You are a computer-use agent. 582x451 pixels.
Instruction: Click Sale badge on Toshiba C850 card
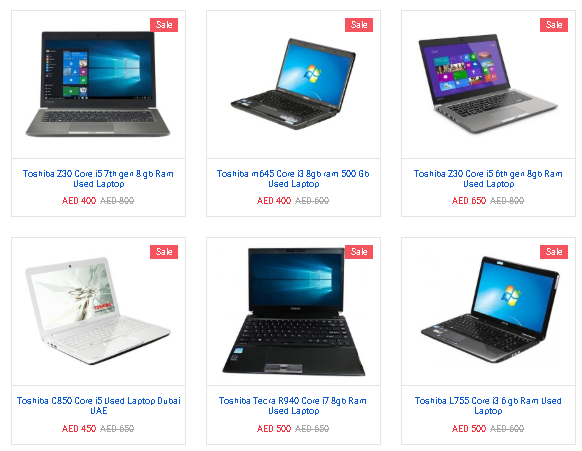(x=164, y=252)
